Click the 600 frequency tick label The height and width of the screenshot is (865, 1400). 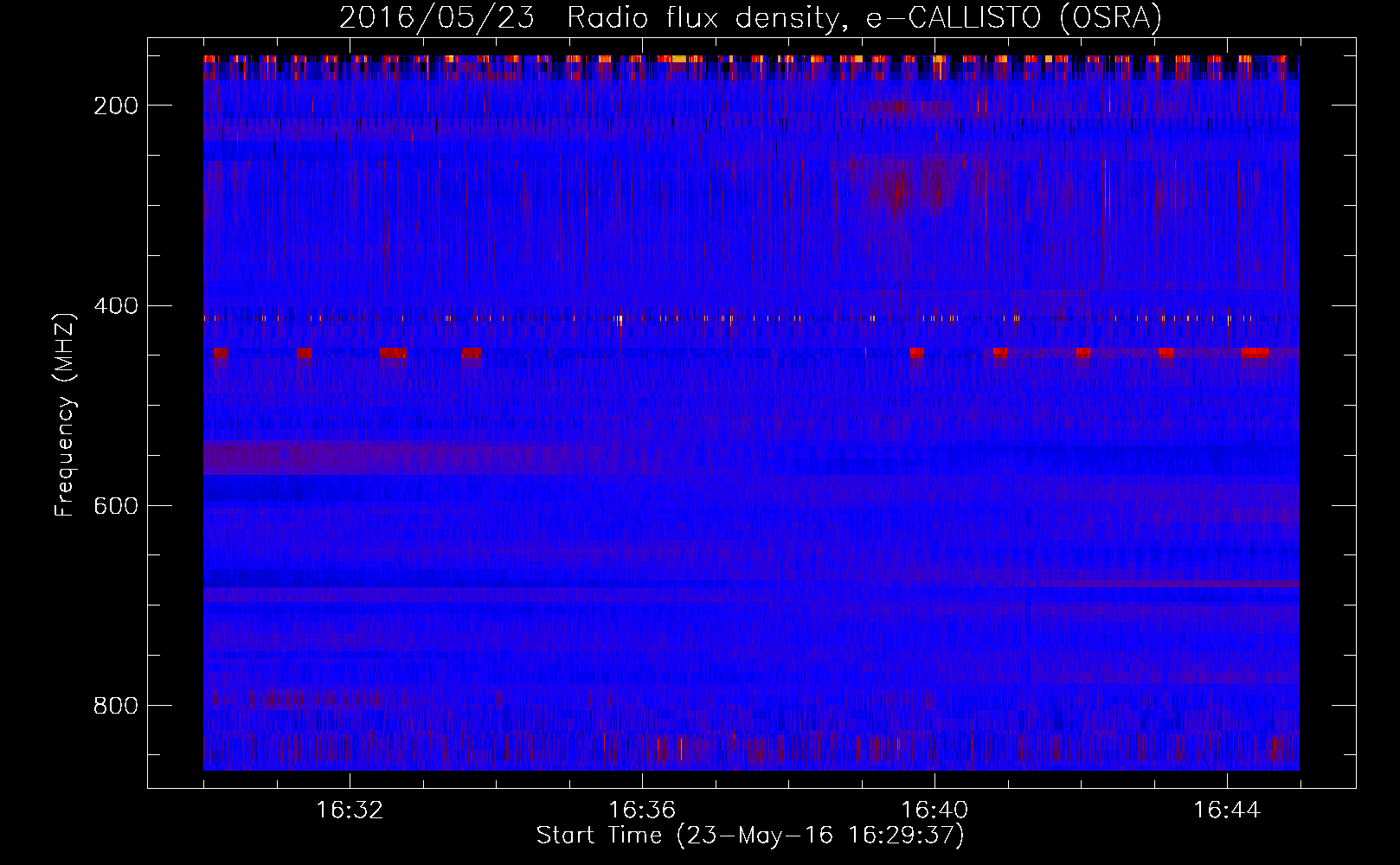tap(115, 506)
